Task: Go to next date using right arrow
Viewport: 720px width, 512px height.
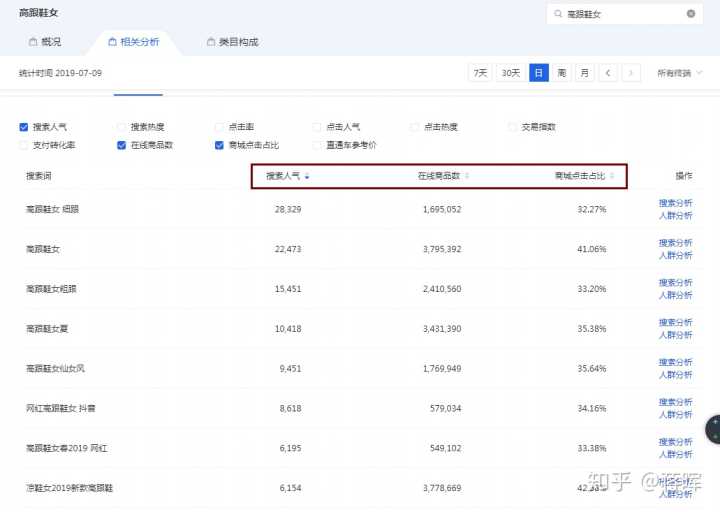Action: 630,73
